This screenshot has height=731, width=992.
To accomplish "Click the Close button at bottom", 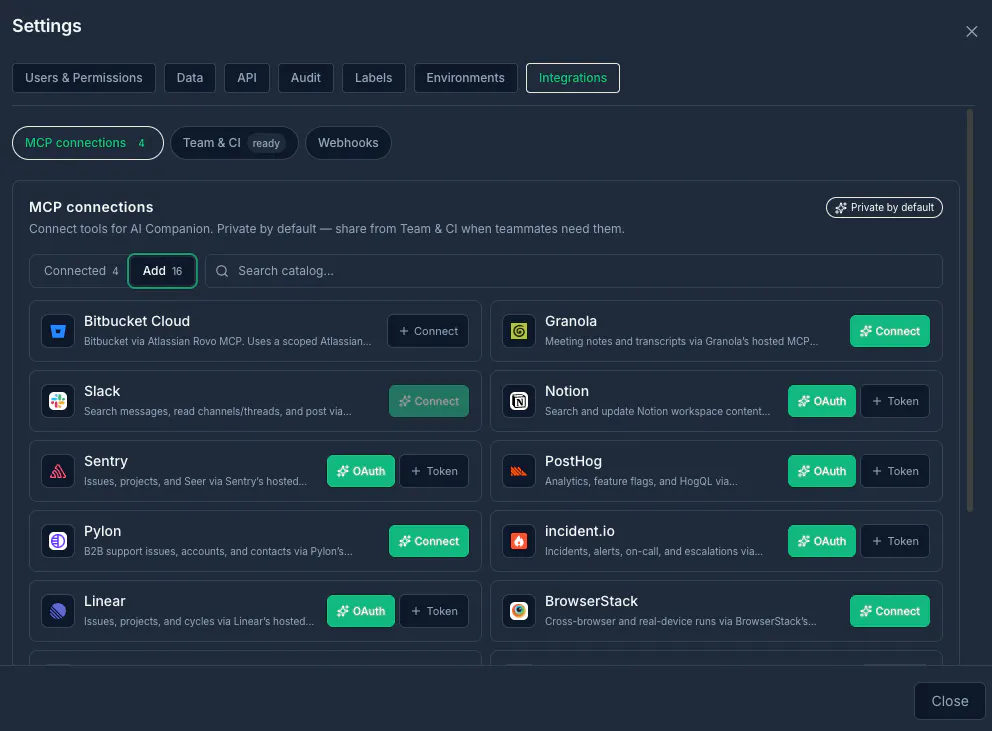I will click(x=950, y=701).
